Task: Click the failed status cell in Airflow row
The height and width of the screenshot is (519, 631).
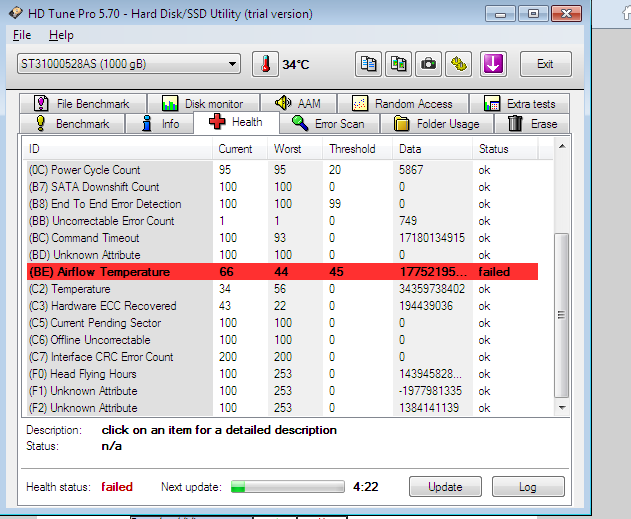Action: (x=494, y=272)
